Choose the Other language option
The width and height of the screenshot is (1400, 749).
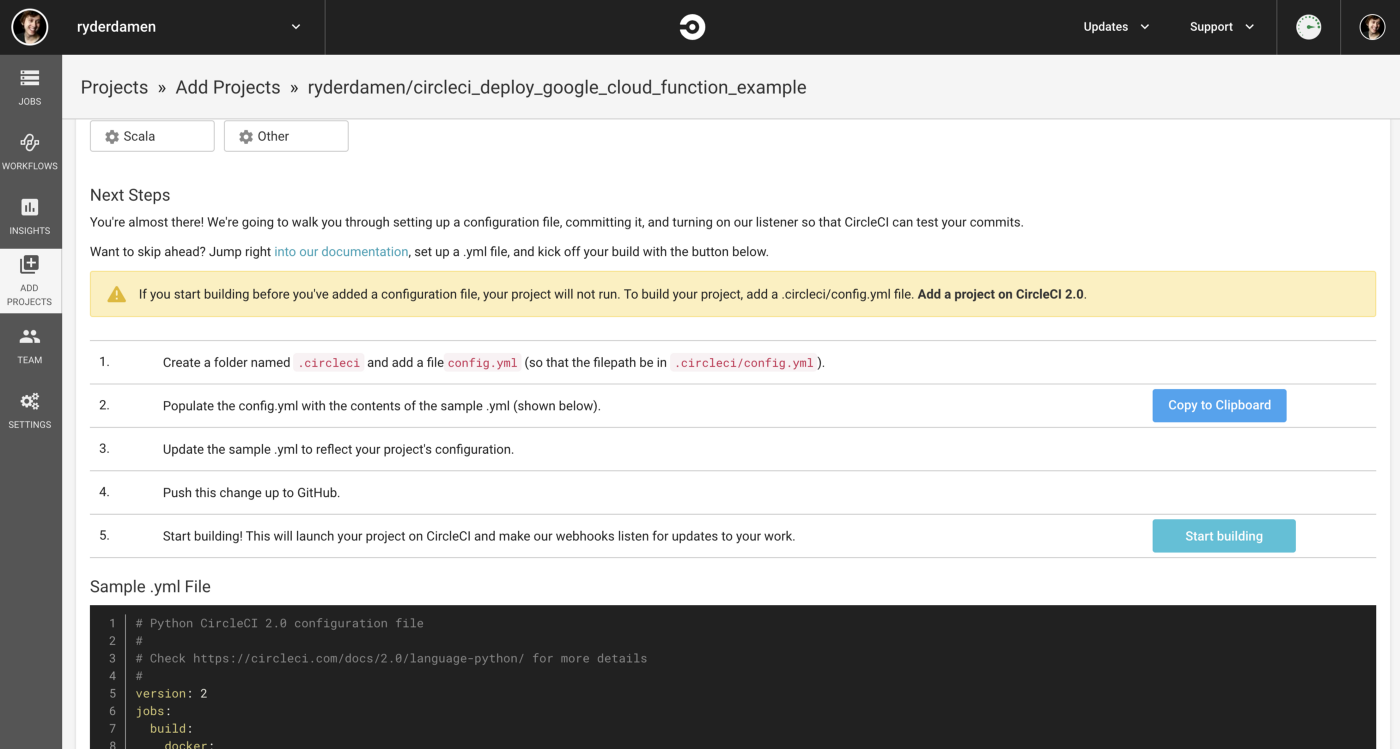[286, 136]
